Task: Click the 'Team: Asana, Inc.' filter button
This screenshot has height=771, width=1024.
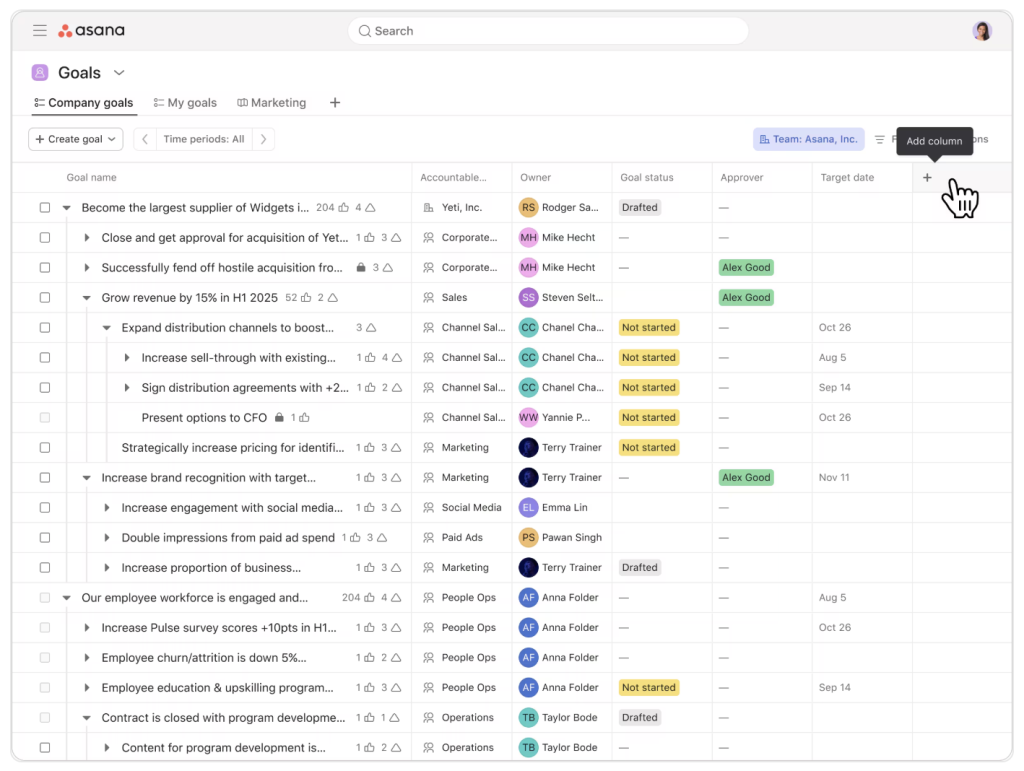Action: click(808, 140)
